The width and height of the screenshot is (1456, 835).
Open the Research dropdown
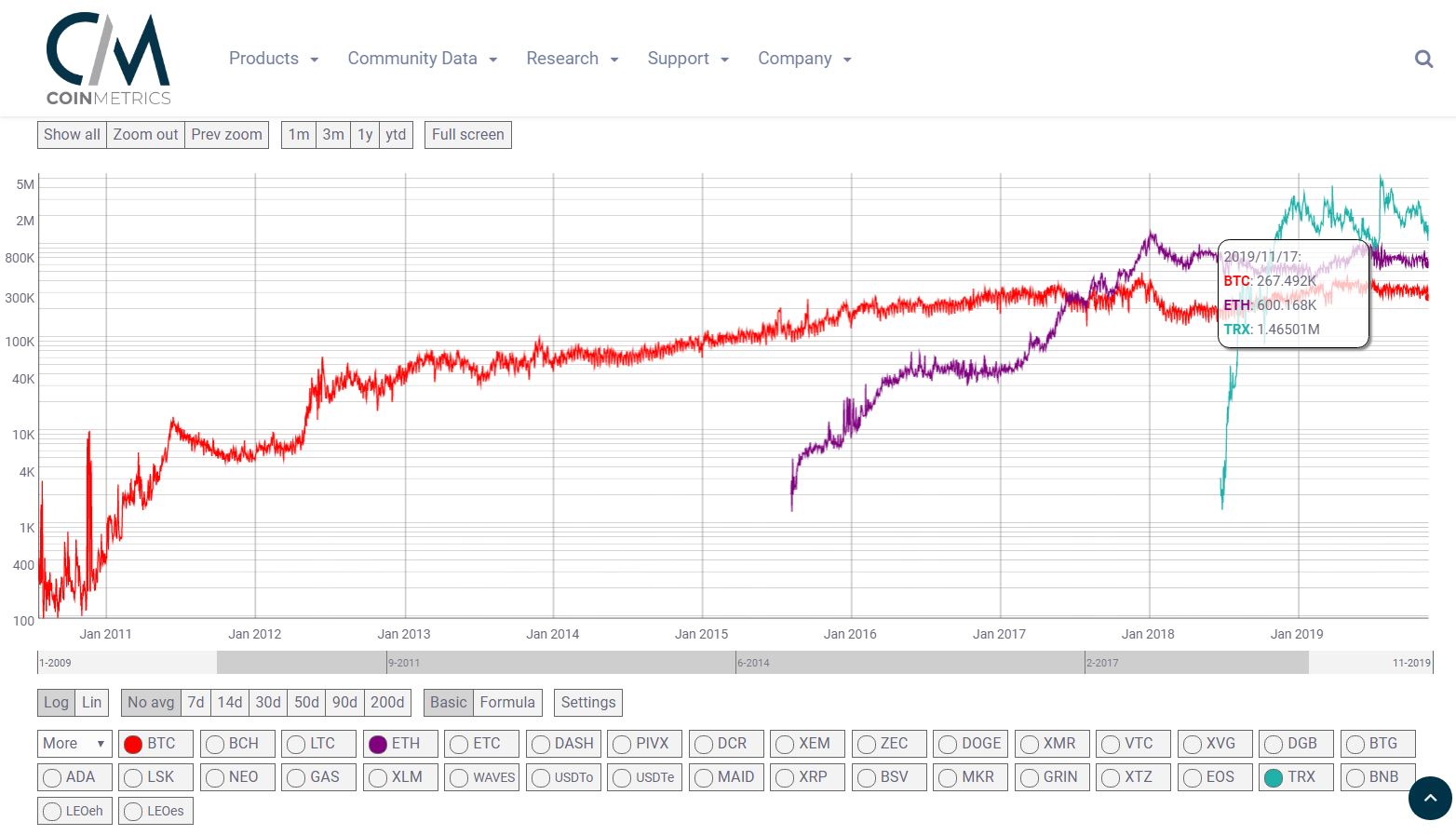click(x=573, y=59)
